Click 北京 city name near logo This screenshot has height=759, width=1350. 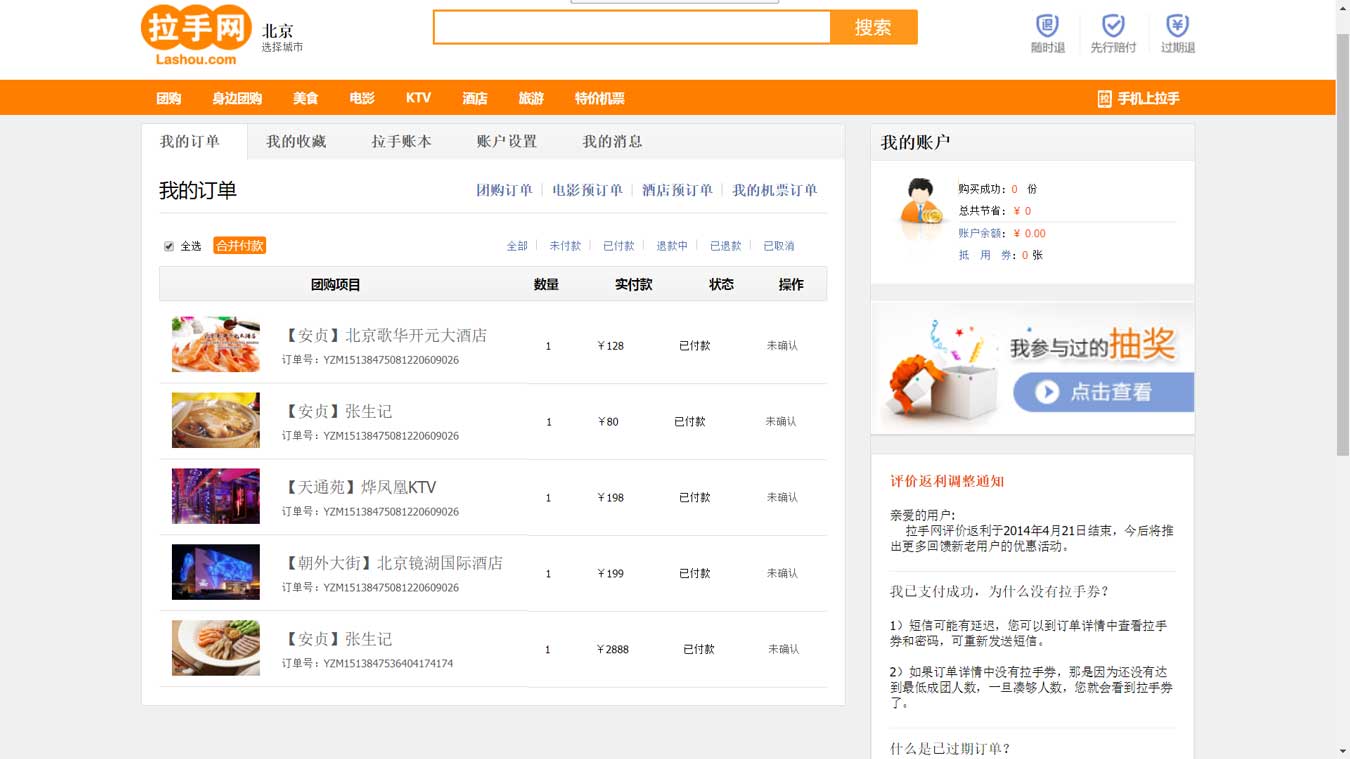click(x=278, y=31)
